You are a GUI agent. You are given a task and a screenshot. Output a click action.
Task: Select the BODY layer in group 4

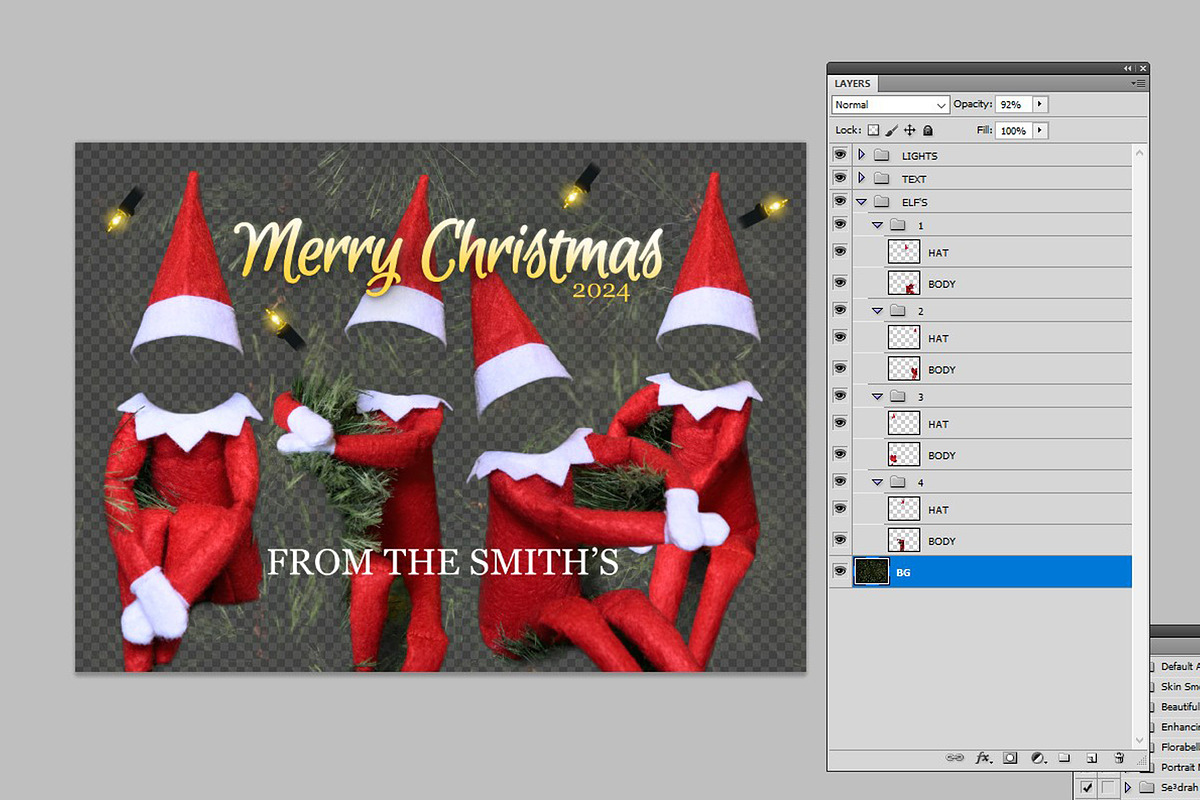coord(991,541)
